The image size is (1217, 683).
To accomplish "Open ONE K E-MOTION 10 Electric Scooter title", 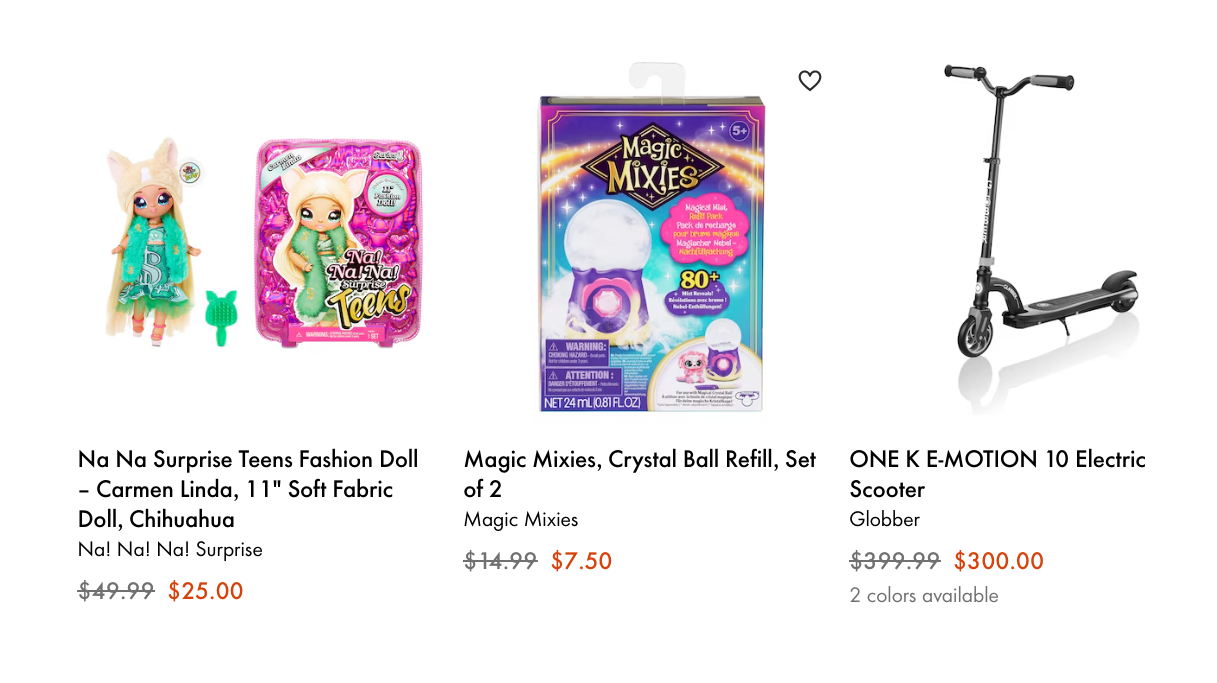I will point(997,474).
